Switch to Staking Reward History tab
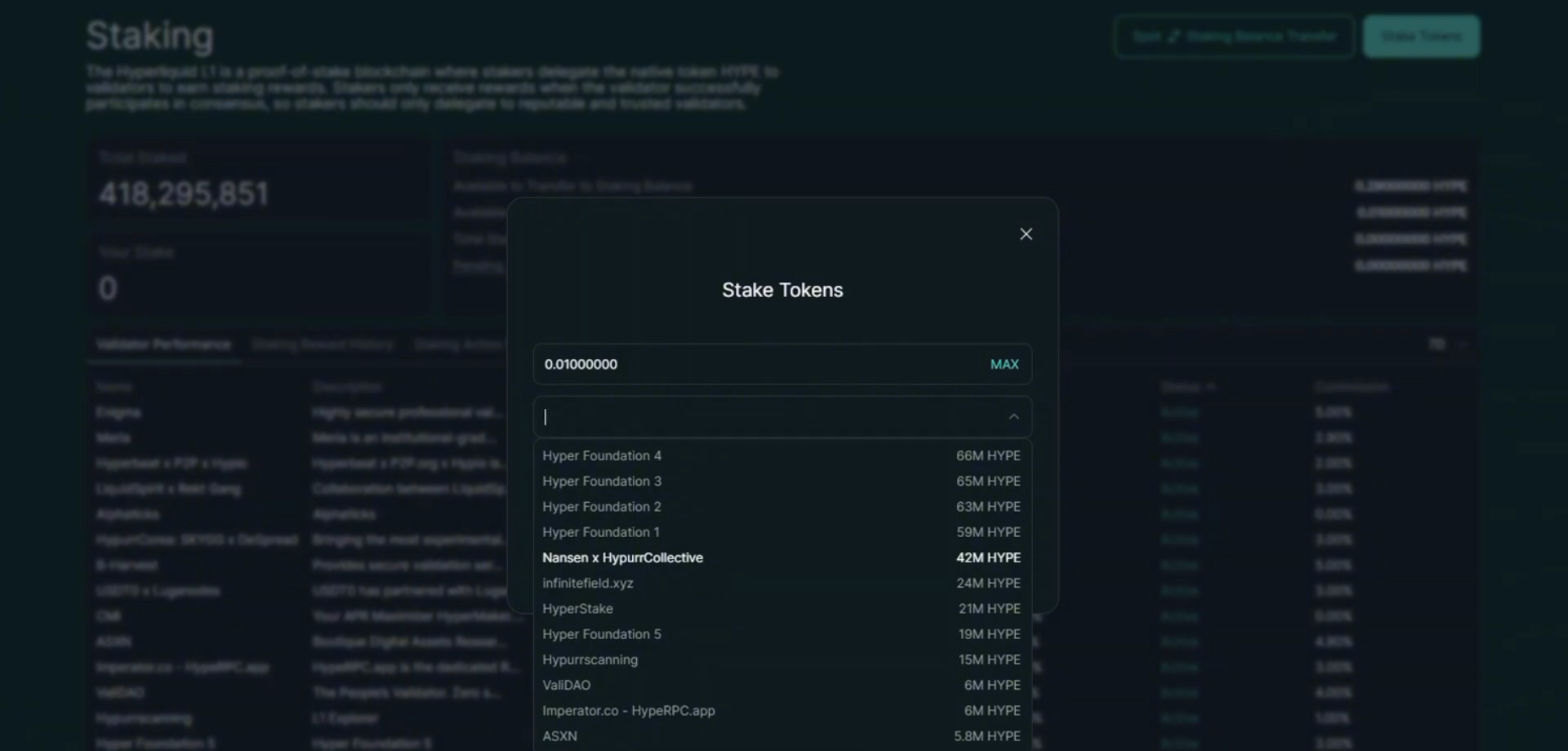 (323, 344)
